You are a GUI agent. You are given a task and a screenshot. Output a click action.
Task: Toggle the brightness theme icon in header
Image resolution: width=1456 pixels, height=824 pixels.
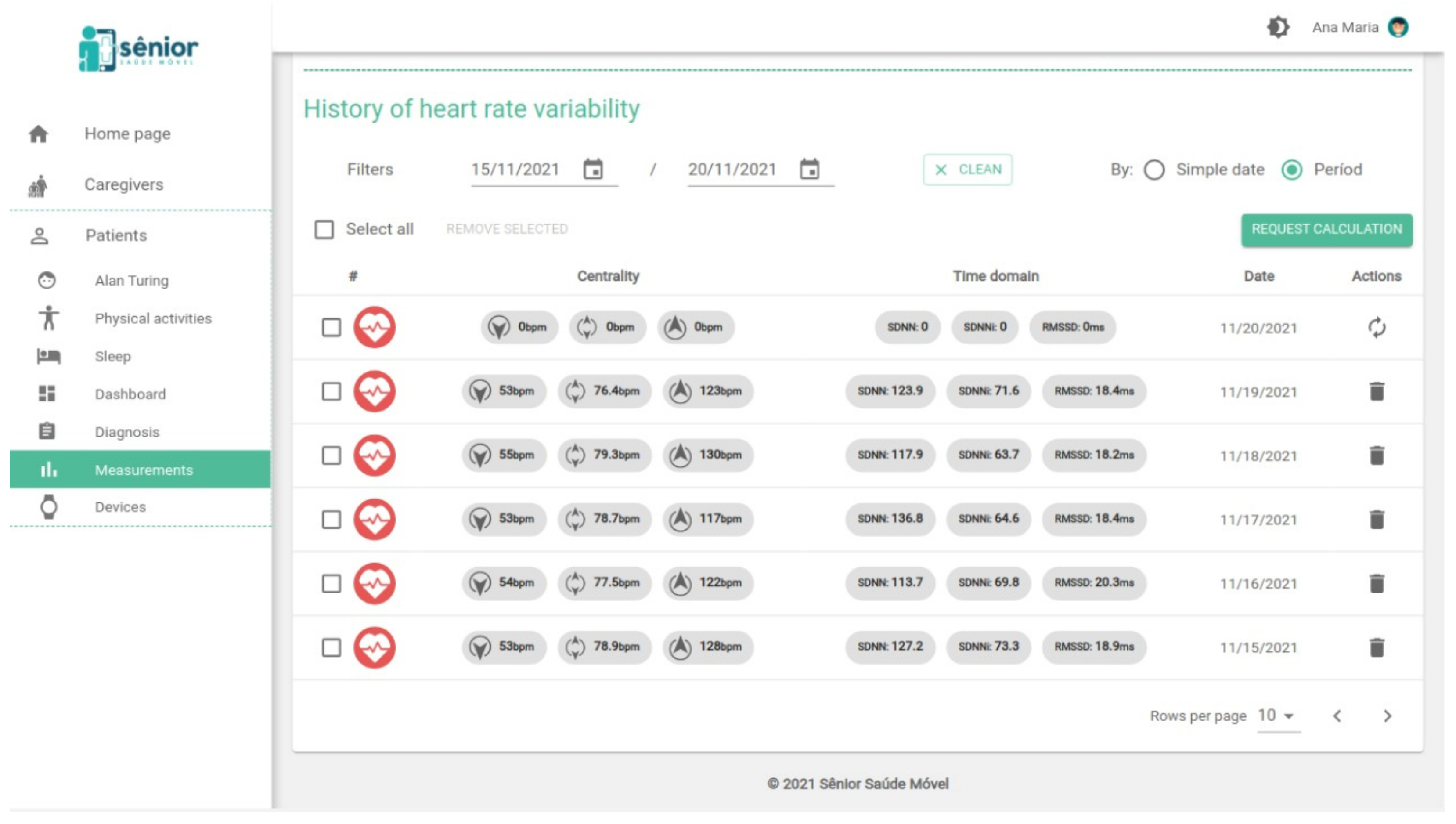[x=1277, y=27]
